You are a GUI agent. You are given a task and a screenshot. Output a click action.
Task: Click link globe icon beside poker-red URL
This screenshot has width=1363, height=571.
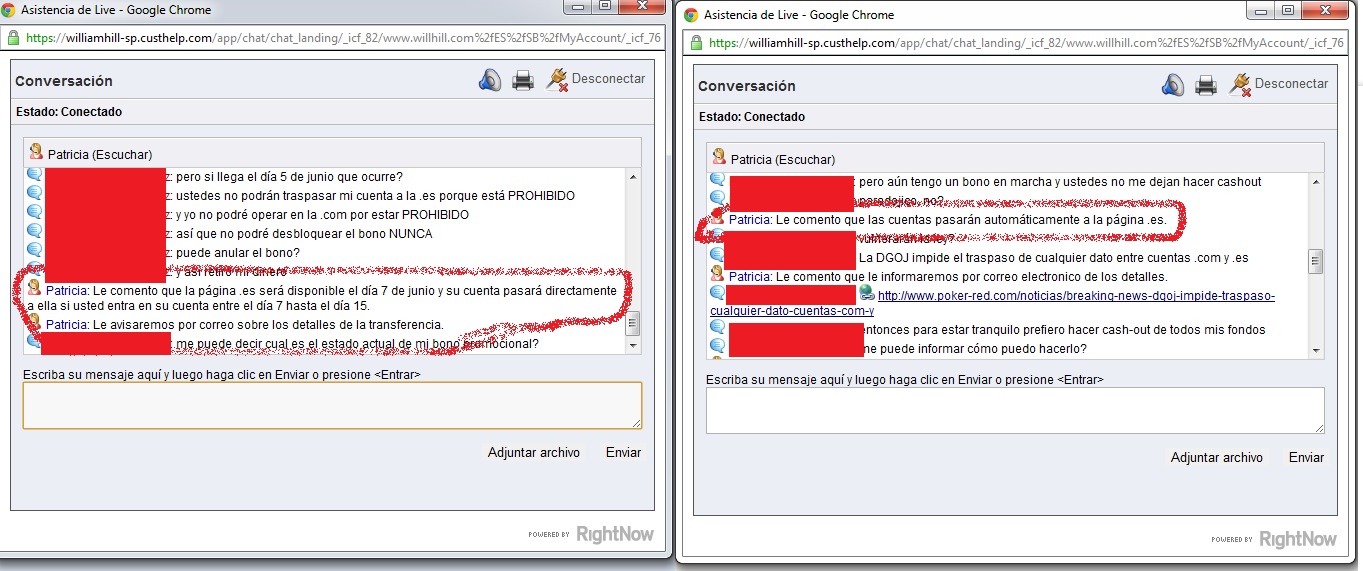tap(866, 294)
